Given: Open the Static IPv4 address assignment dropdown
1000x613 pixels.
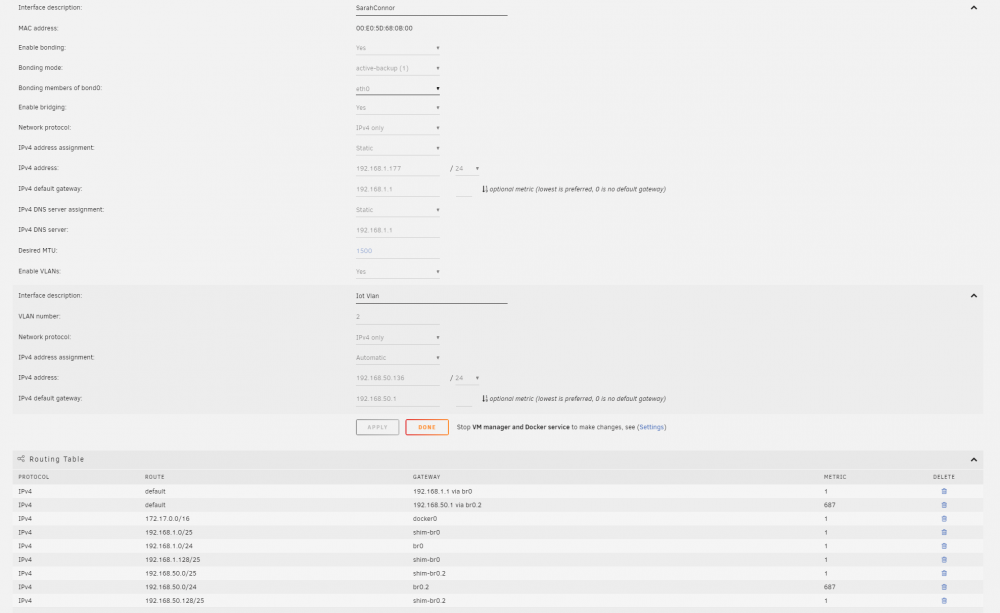Looking at the screenshot, I should pos(397,149).
